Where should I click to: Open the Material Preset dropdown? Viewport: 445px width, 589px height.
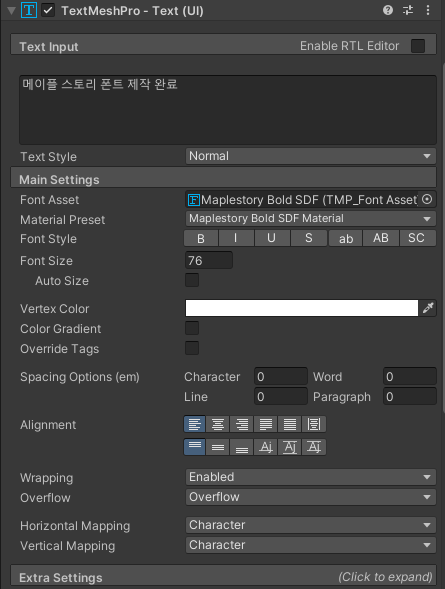311,219
